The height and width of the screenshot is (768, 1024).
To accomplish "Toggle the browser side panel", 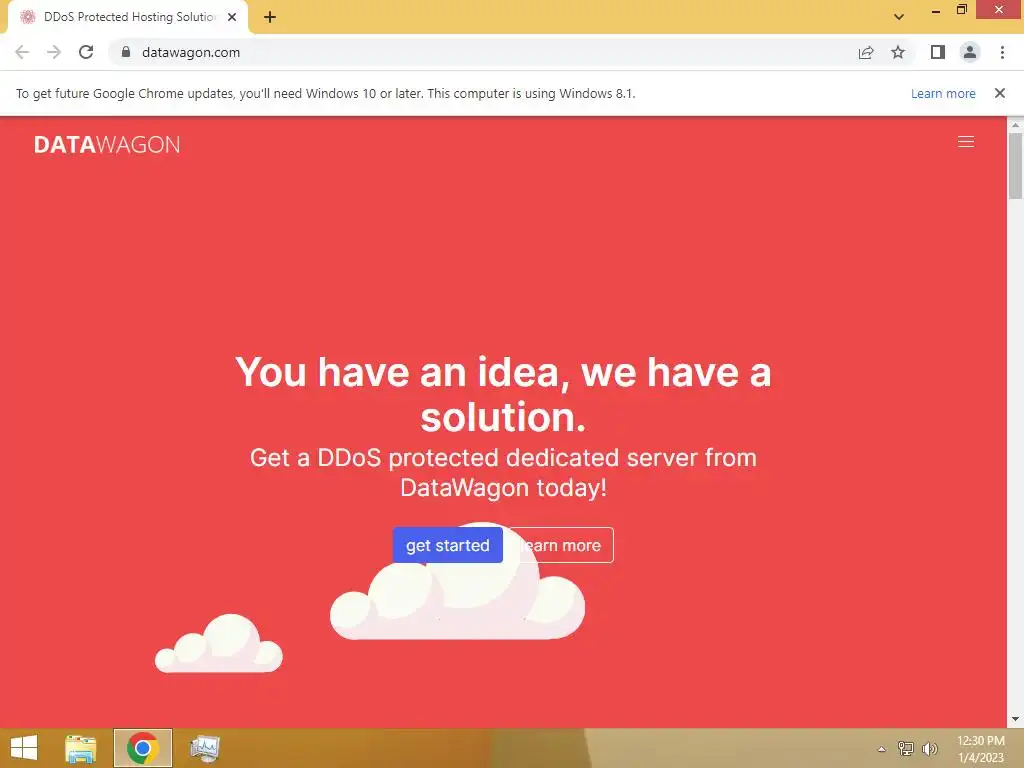I will [938, 52].
